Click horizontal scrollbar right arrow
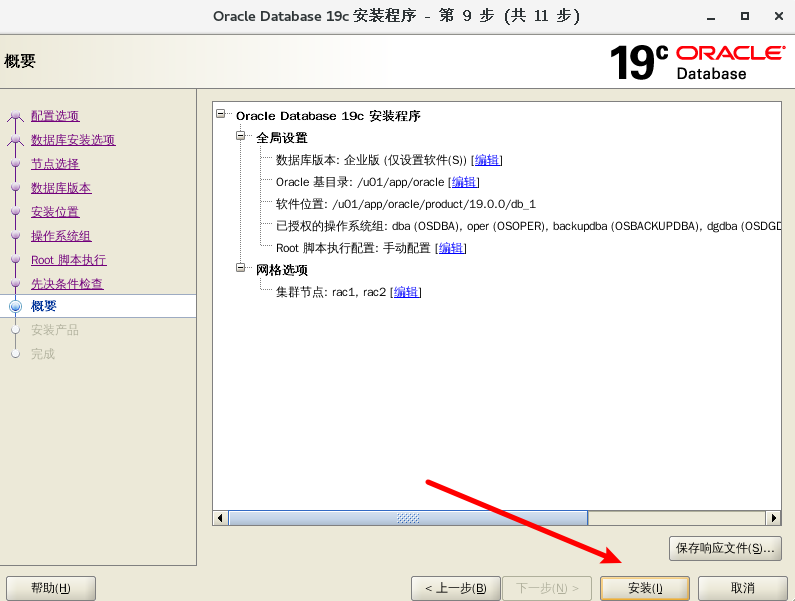Screen dimensions: 795x601 (x=773, y=518)
